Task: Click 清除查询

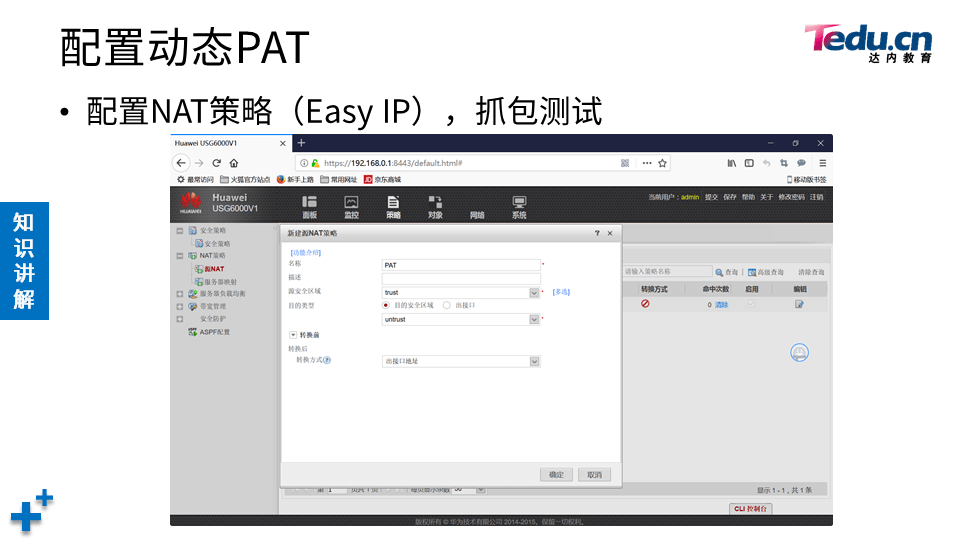Action: tap(811, 272)
